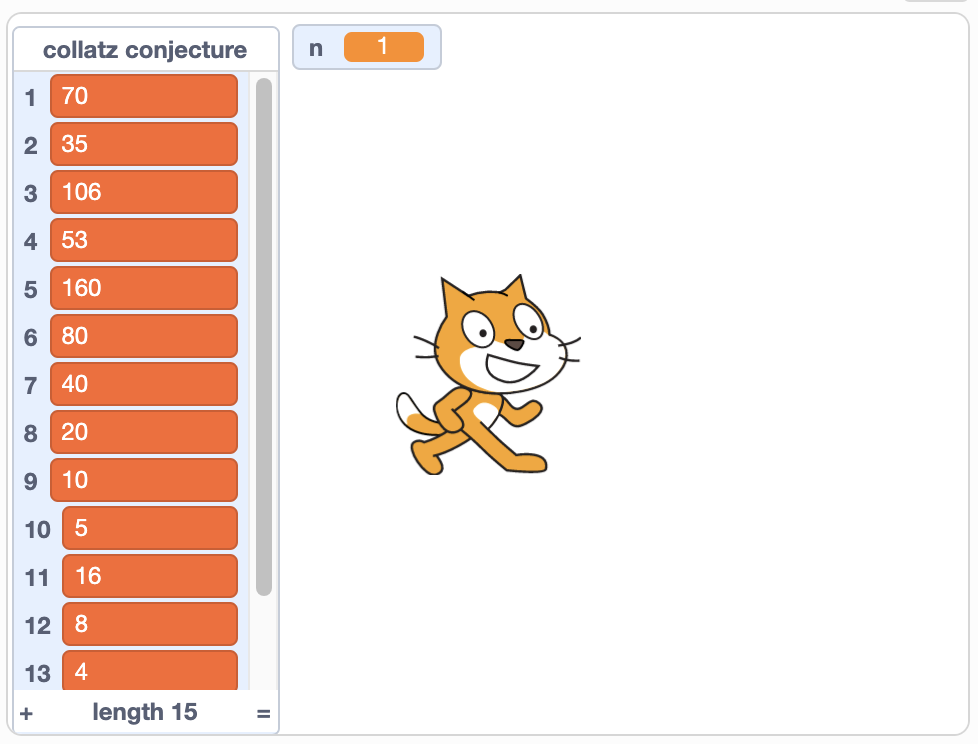Select list item 4 with value 53
The image size is (978, 744).
[144, 240]
